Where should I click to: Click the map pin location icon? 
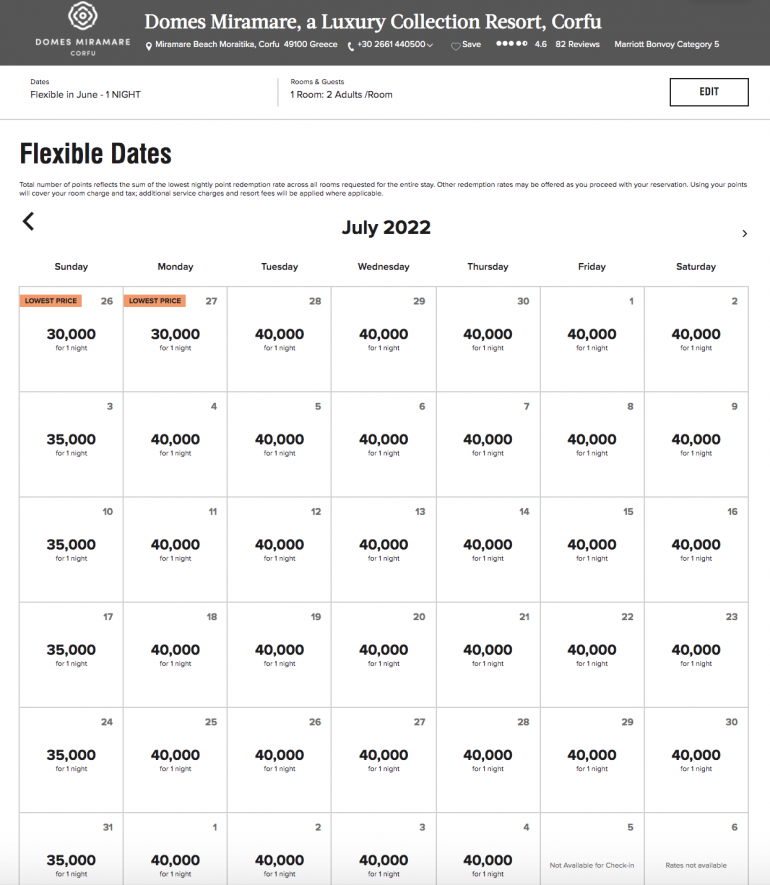click(149, 45)
